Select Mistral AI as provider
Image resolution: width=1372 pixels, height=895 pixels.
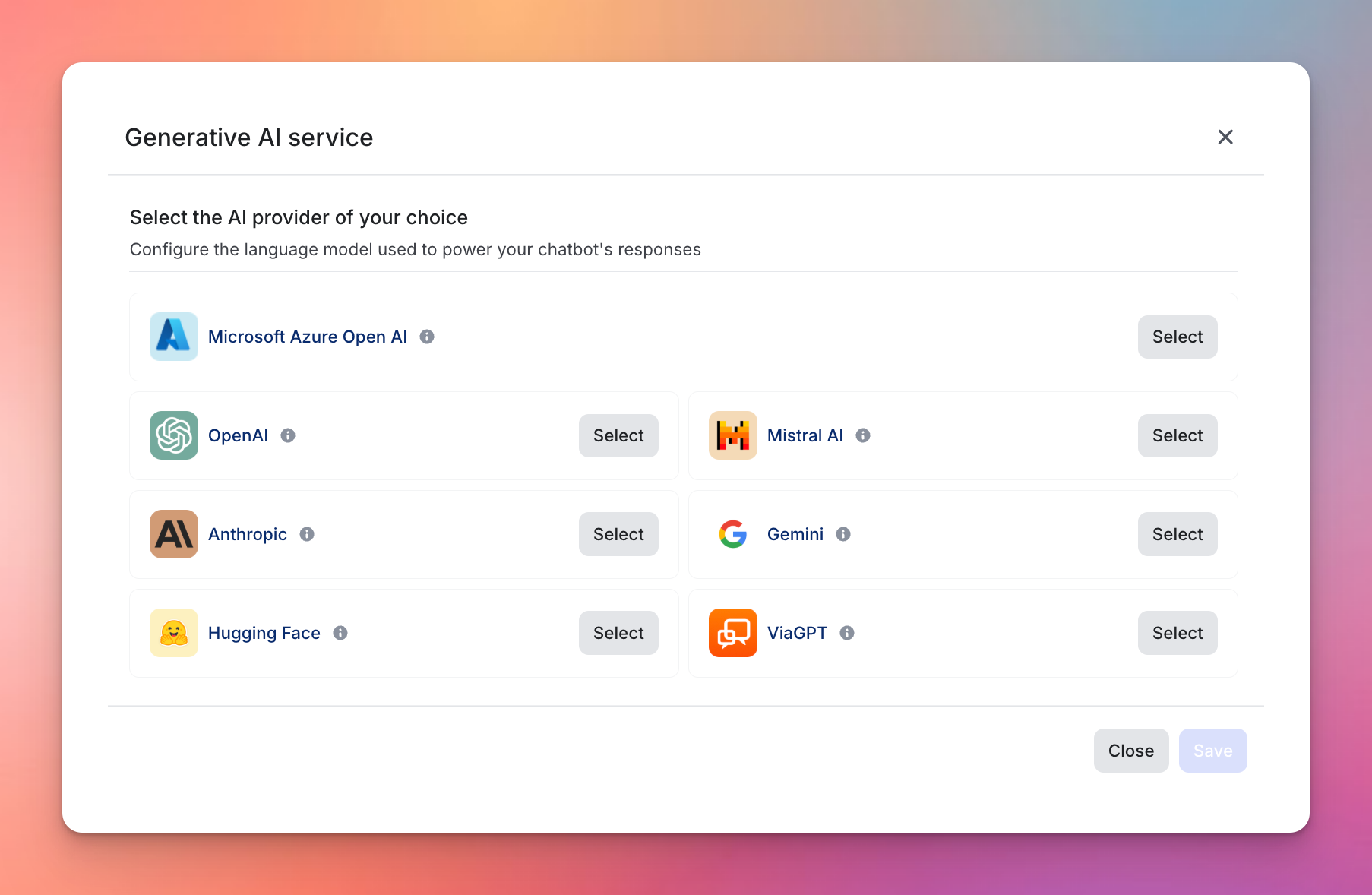click(x=1178, y=435)
